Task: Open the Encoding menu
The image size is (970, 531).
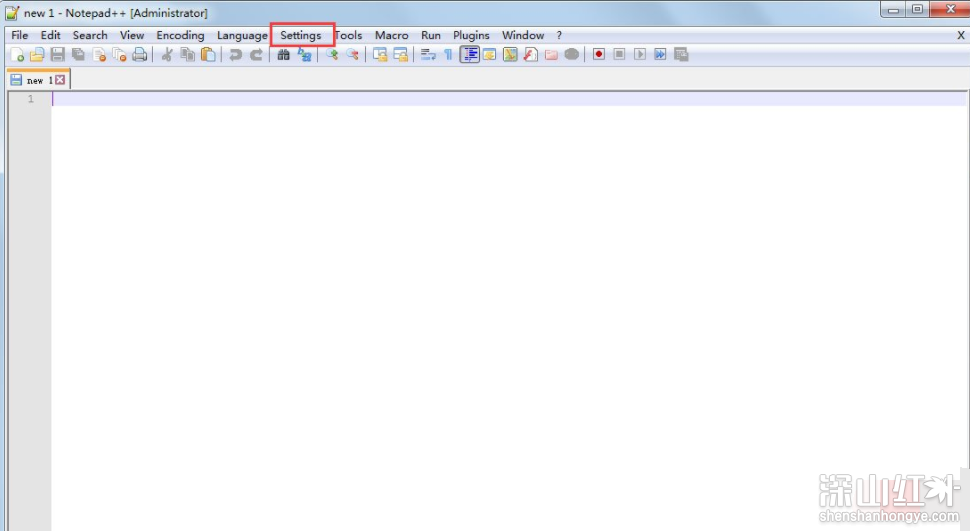Action: point(180,35)
